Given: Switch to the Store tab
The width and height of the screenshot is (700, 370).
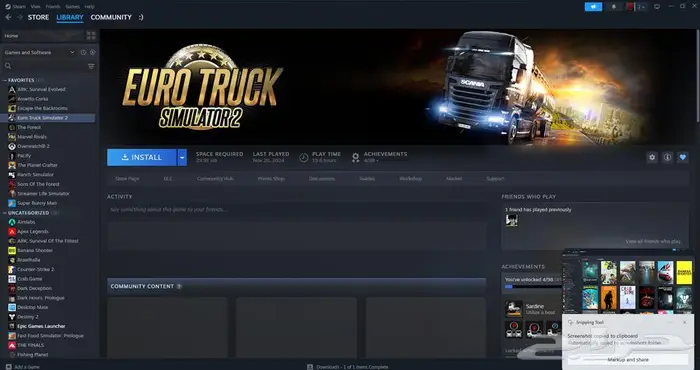Looking at the screenshot, I should coord(38,17).
